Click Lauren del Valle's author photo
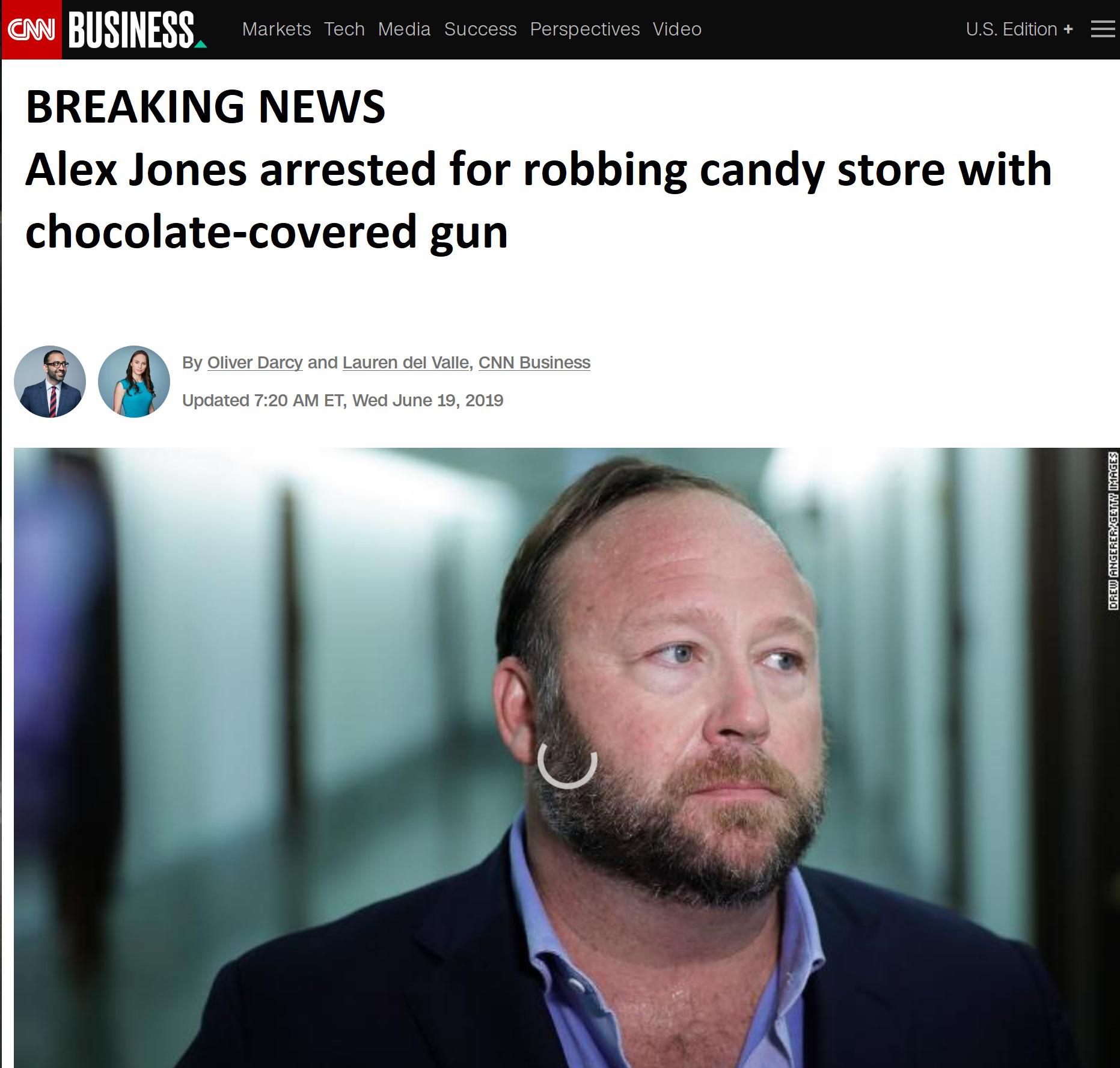This screenshot has height=1068, width=1120. [x=134, y=382]
